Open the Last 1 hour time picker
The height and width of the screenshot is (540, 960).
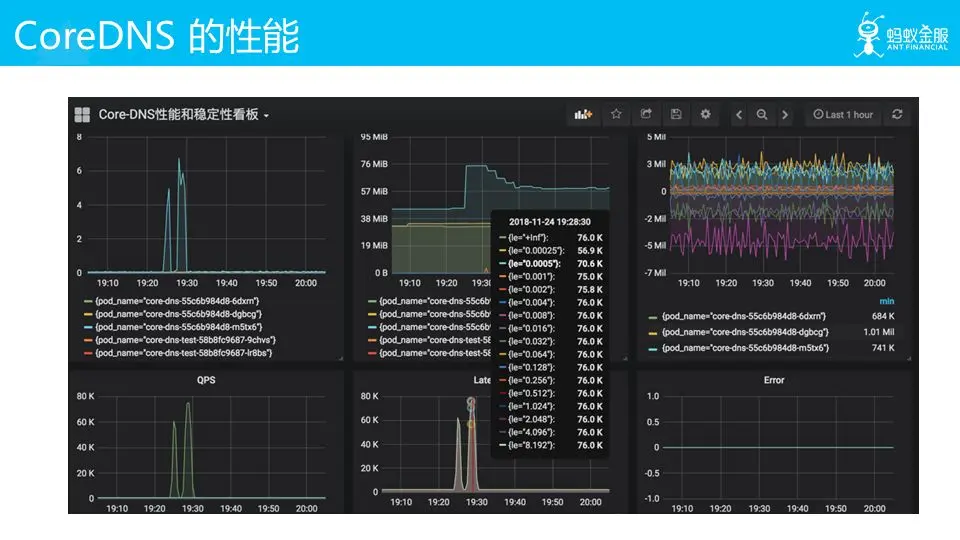click(x=843, y=114)
